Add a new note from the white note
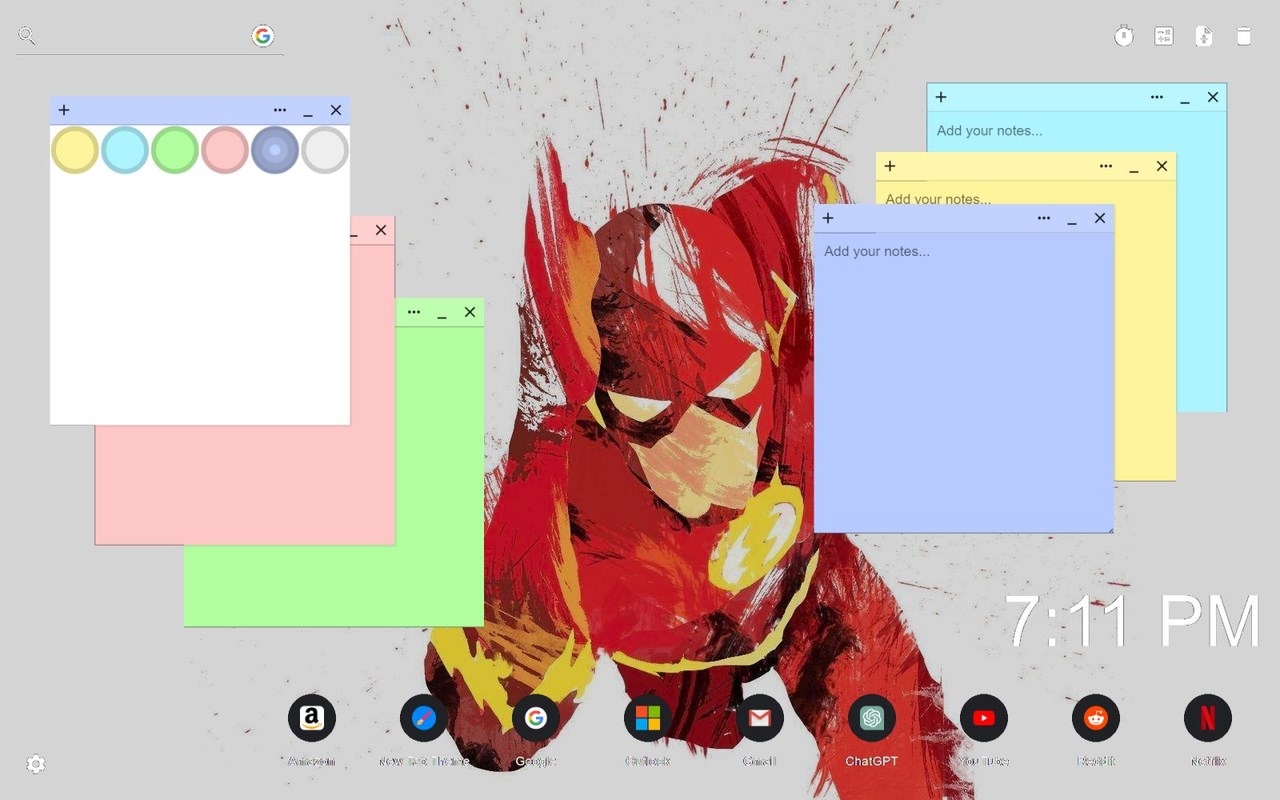This screenshot has height=800, width=1280. tap(64, 110)
